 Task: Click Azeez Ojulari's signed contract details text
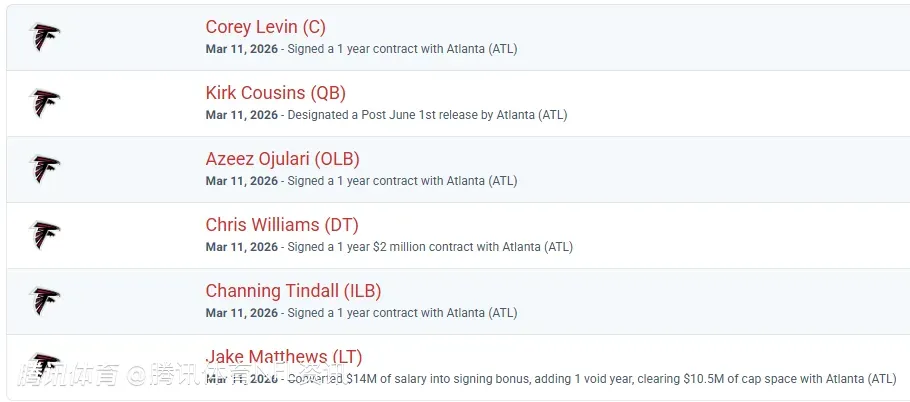(402, 181)
